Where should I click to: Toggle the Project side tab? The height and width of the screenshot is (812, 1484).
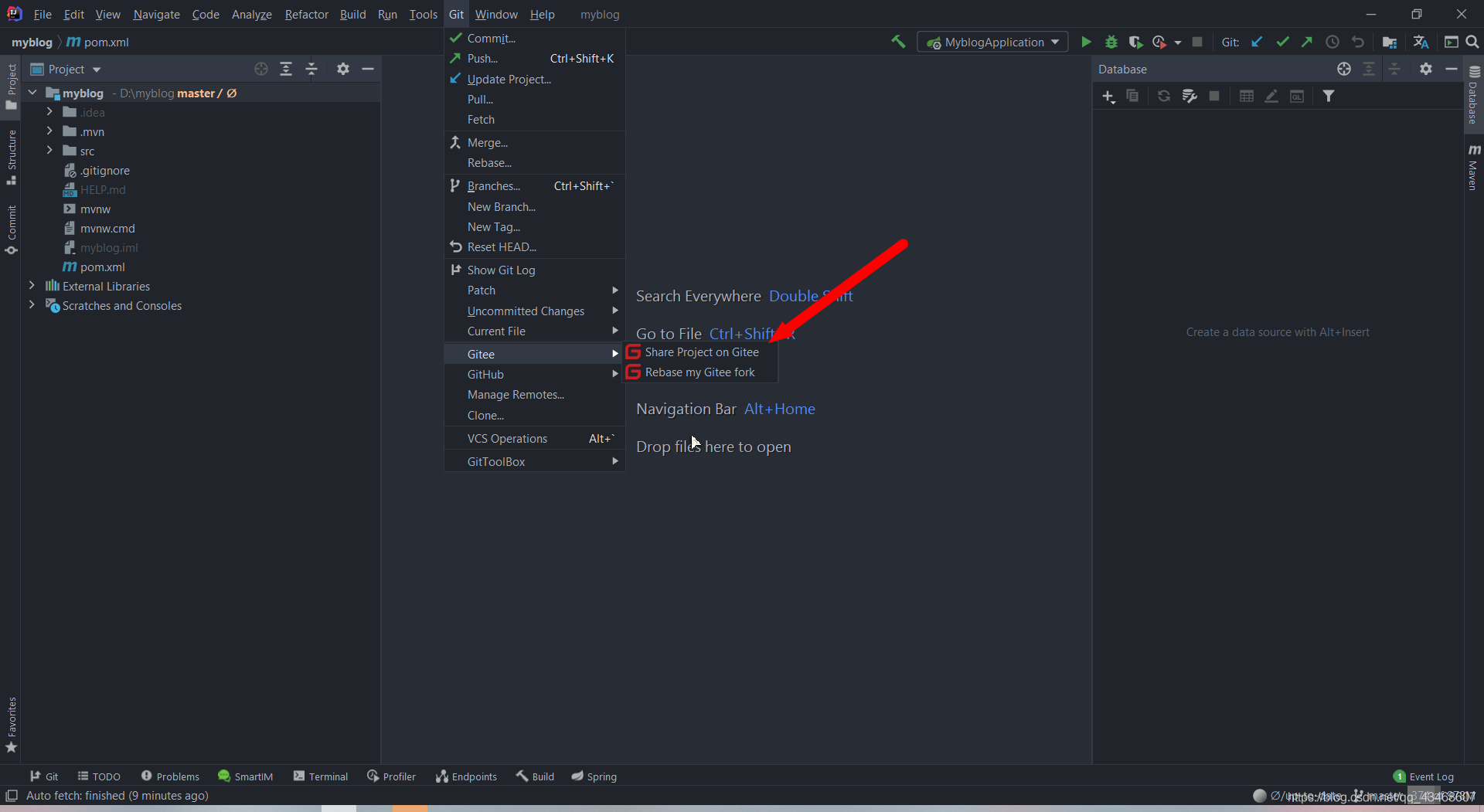12,86
